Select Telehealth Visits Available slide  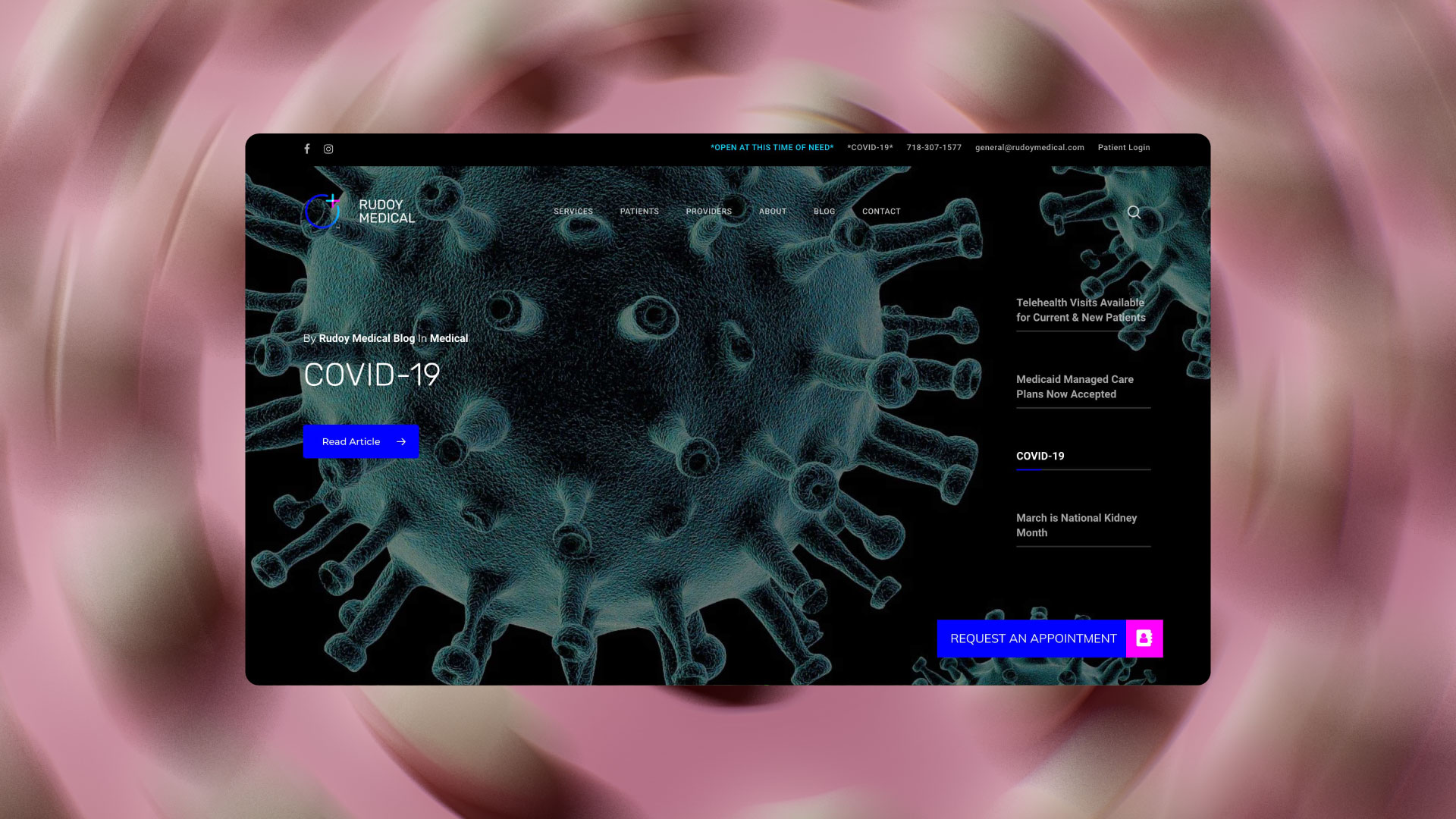(x=1081, y=310)
